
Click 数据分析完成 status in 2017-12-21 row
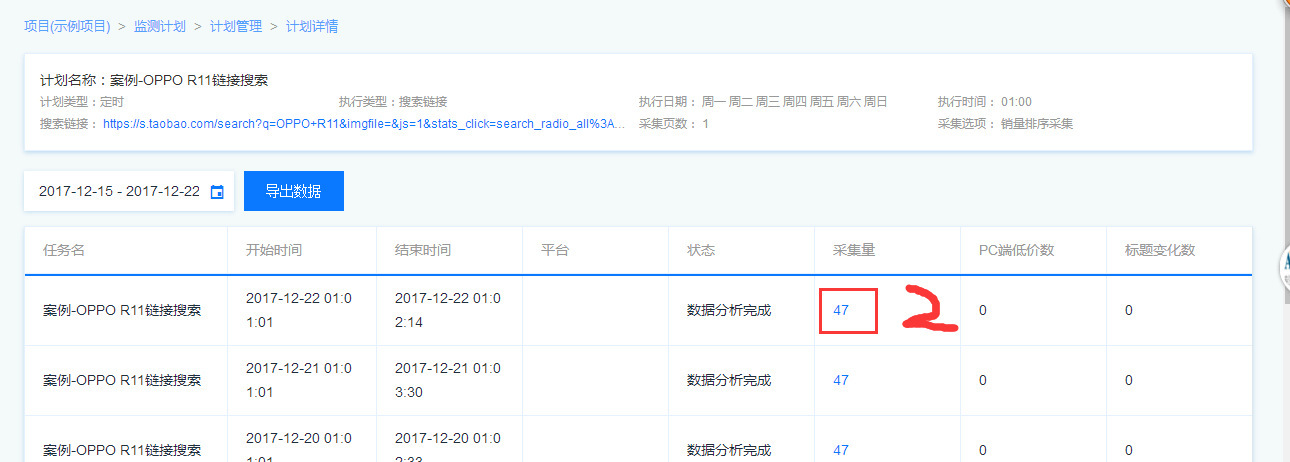(x=729, y=380)
